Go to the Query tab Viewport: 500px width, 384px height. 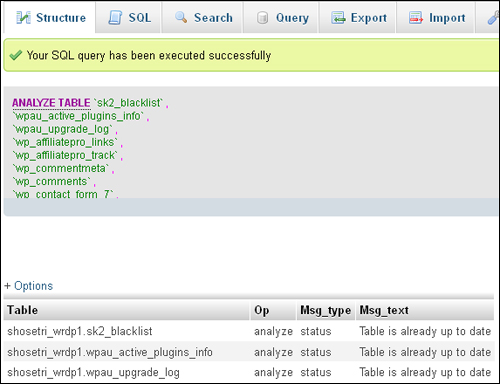(281, 17)
